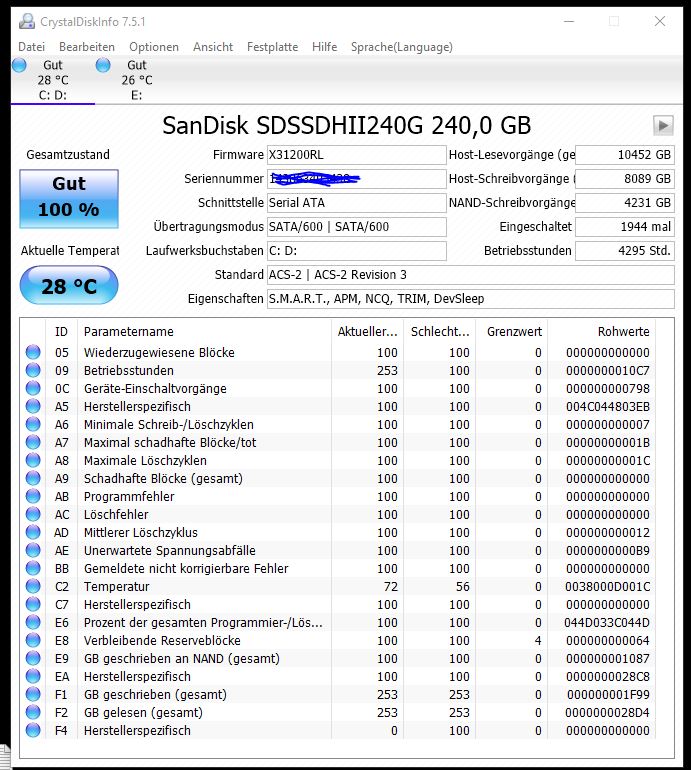Screen dimensions: 691x770
Task: Click the Grenzwert column header
Action: coord(512,332)
